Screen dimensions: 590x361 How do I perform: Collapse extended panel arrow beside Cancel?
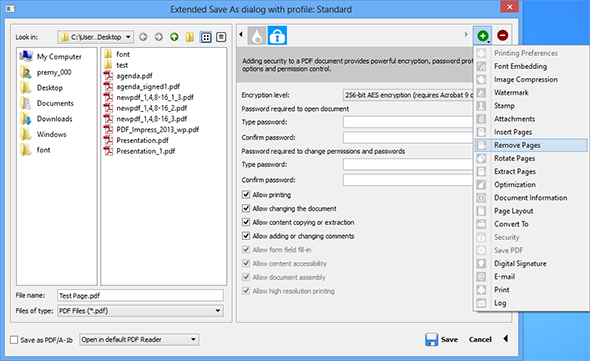click(506, 339)
